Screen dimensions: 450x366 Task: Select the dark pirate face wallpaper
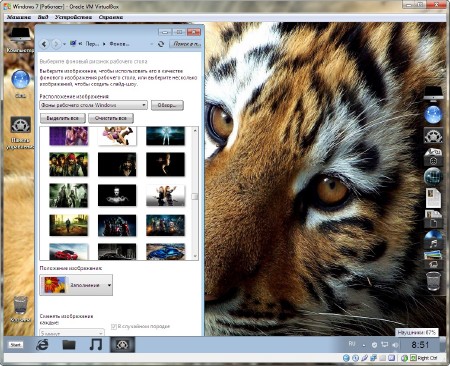[117, 164]
